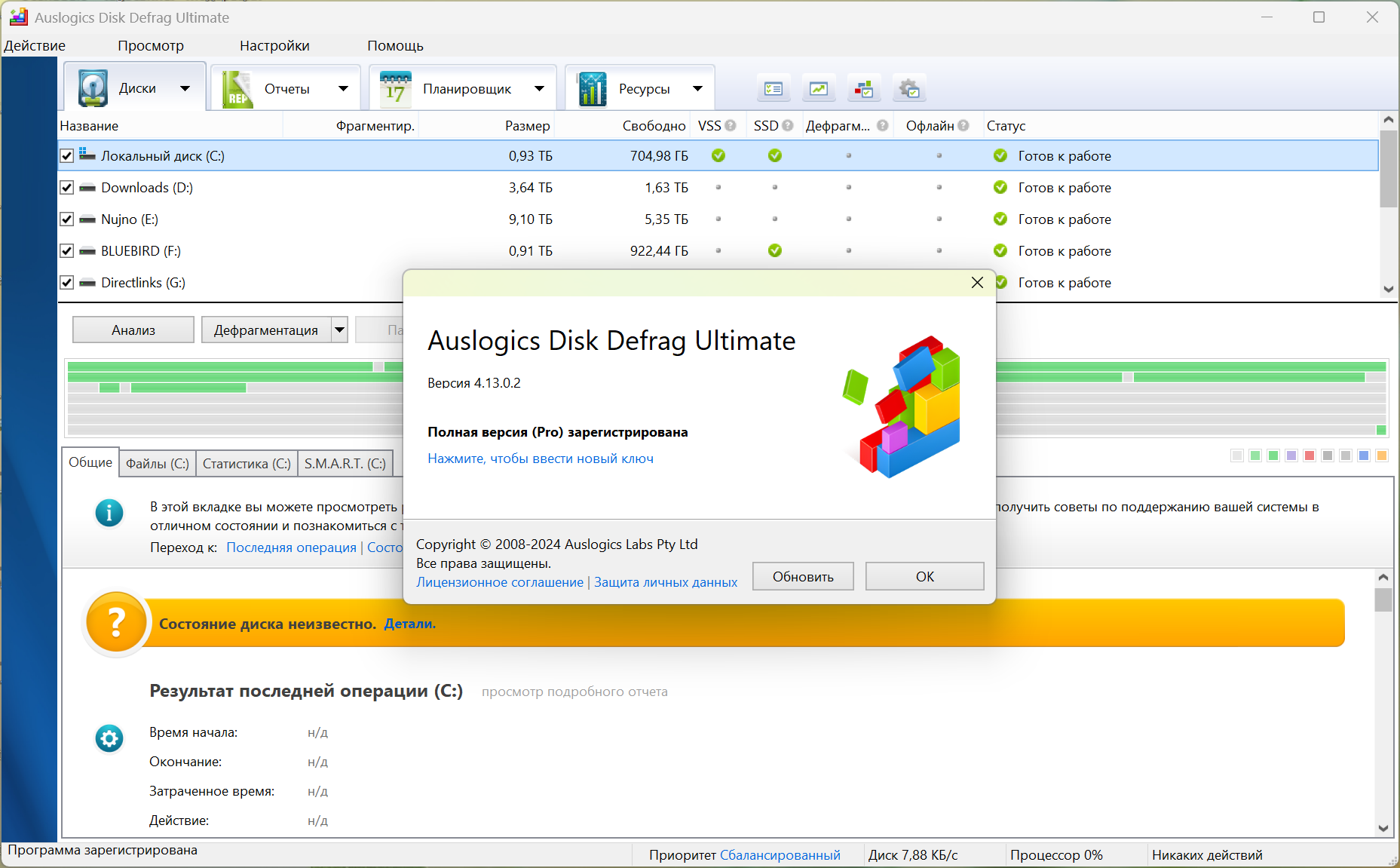Open the Просмотр menu
Screen dimensions: 1400x868
pyautogui.click(x=151, y=45)
